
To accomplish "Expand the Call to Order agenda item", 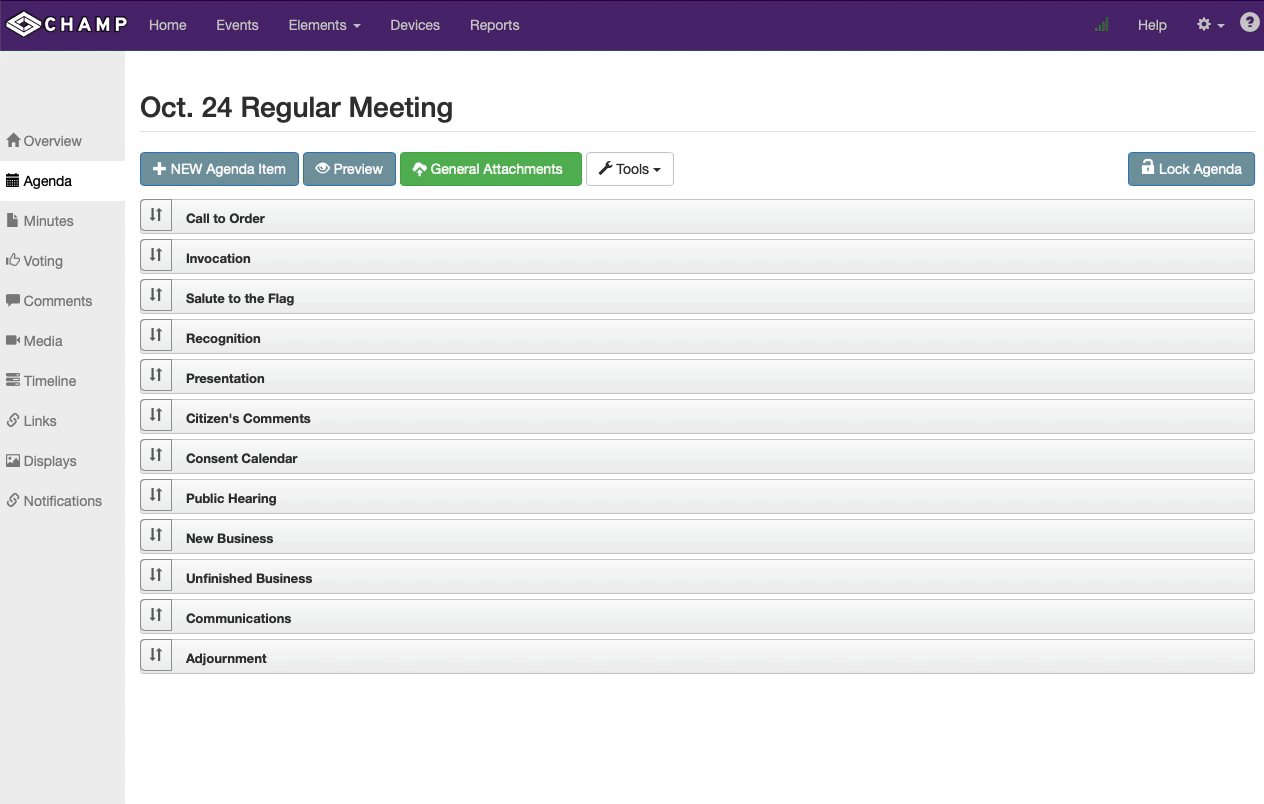I will coord(697,217).
